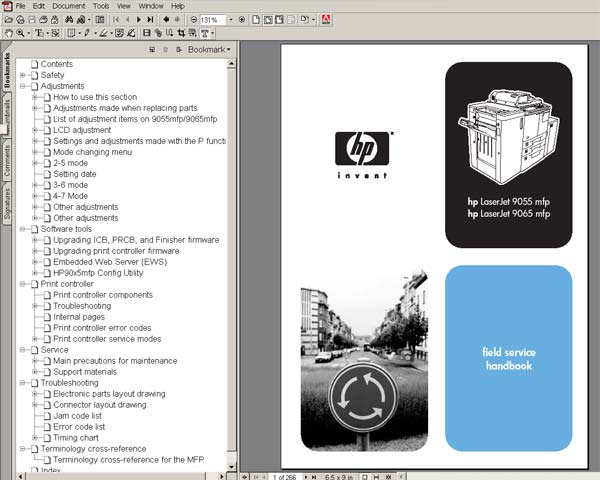Set view to Actual Size page icon
The height and width of the screenshot is (480, 600).
[256, 20]
